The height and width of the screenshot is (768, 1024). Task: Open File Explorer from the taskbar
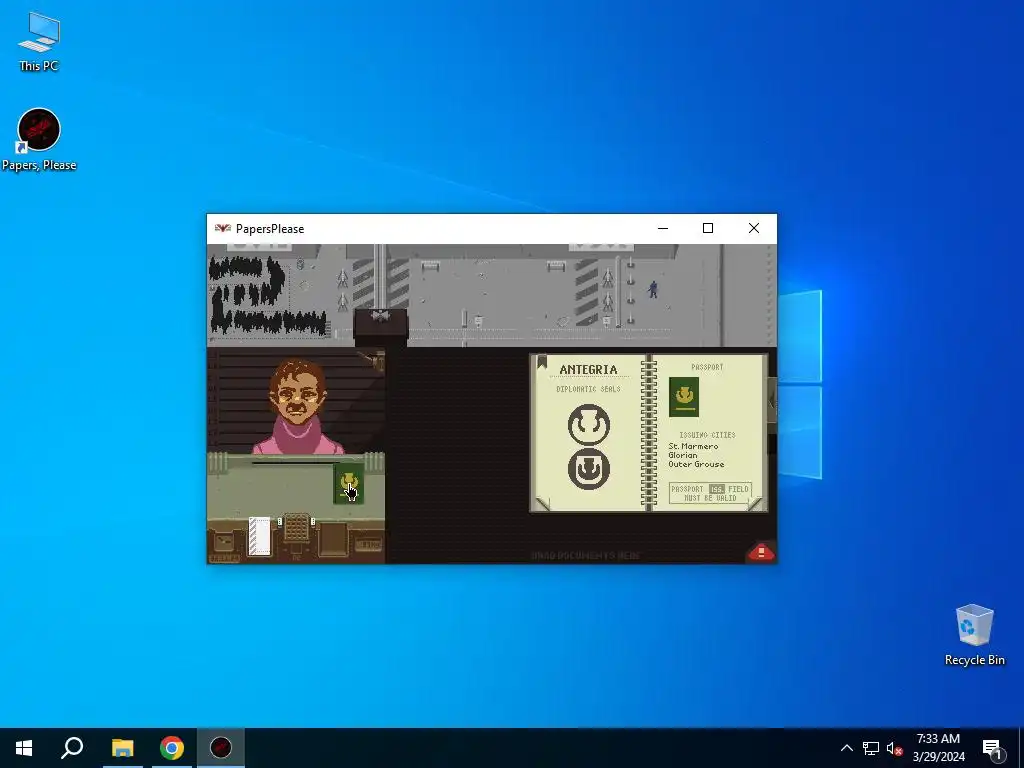pos(122,748)
